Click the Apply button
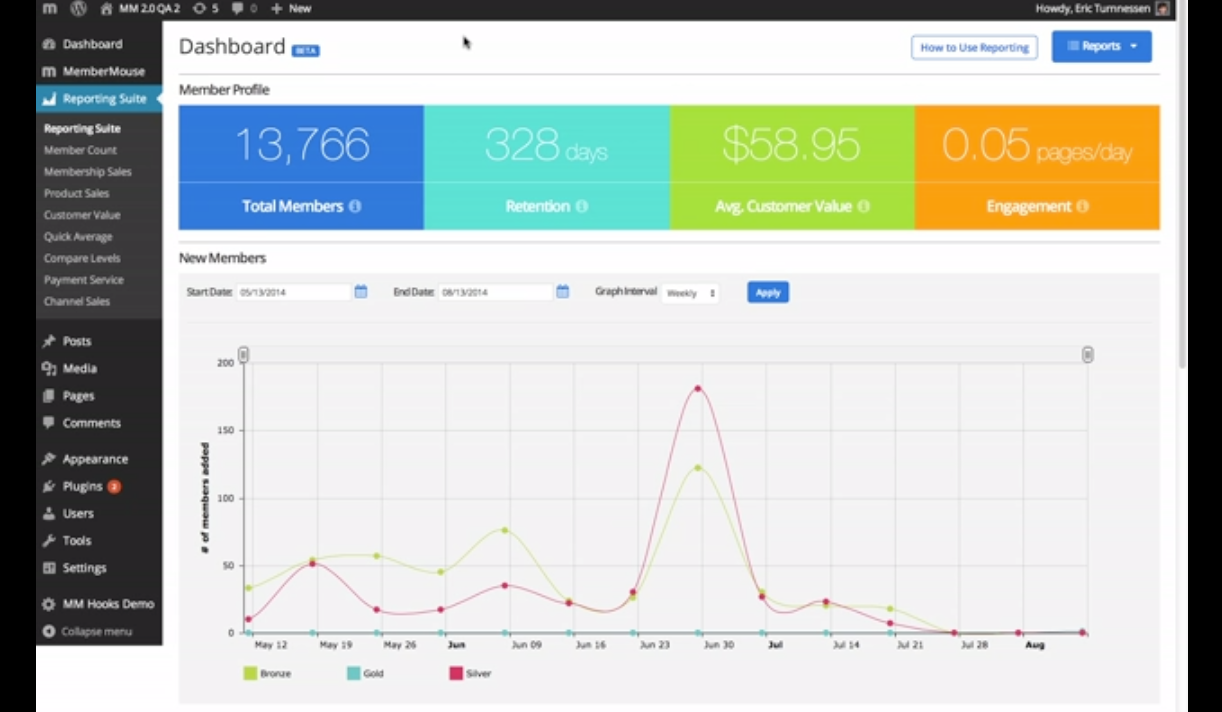Image resolution: width=1222 pixels, height=712 pixels. (767, 293)
